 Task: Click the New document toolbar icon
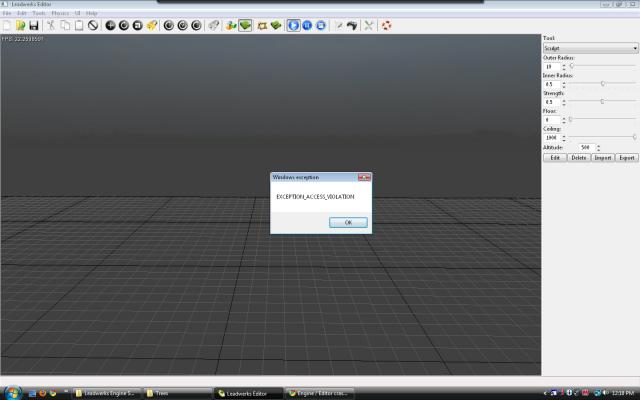(x=7, y=25)
